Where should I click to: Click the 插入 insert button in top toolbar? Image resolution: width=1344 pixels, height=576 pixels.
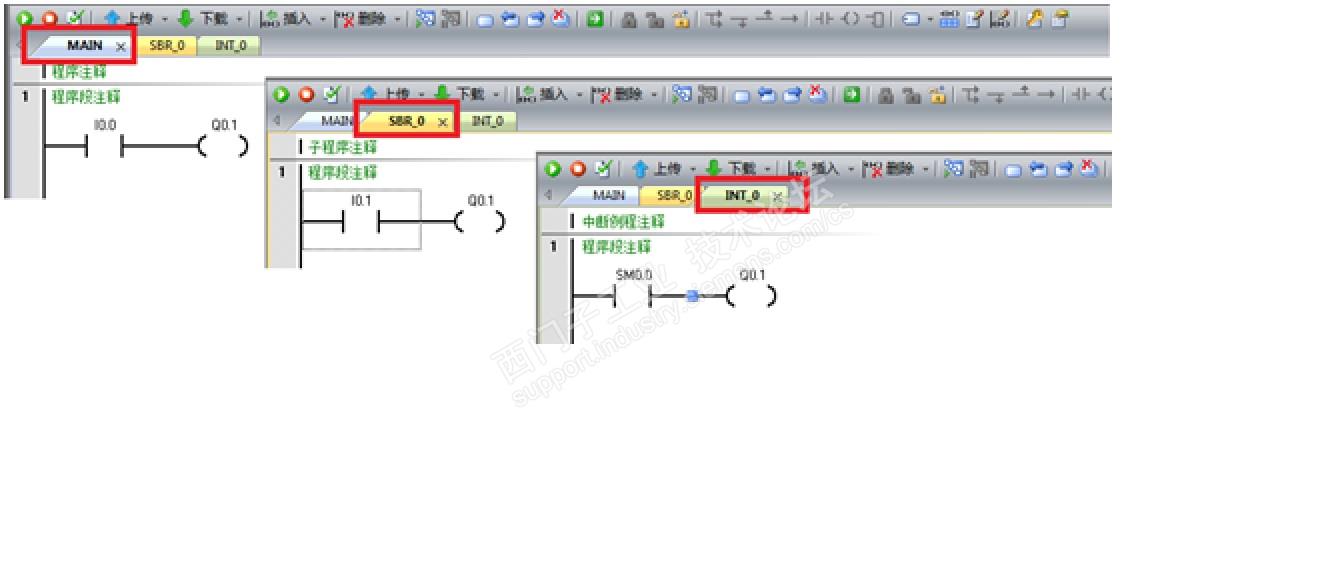[285, 19]
